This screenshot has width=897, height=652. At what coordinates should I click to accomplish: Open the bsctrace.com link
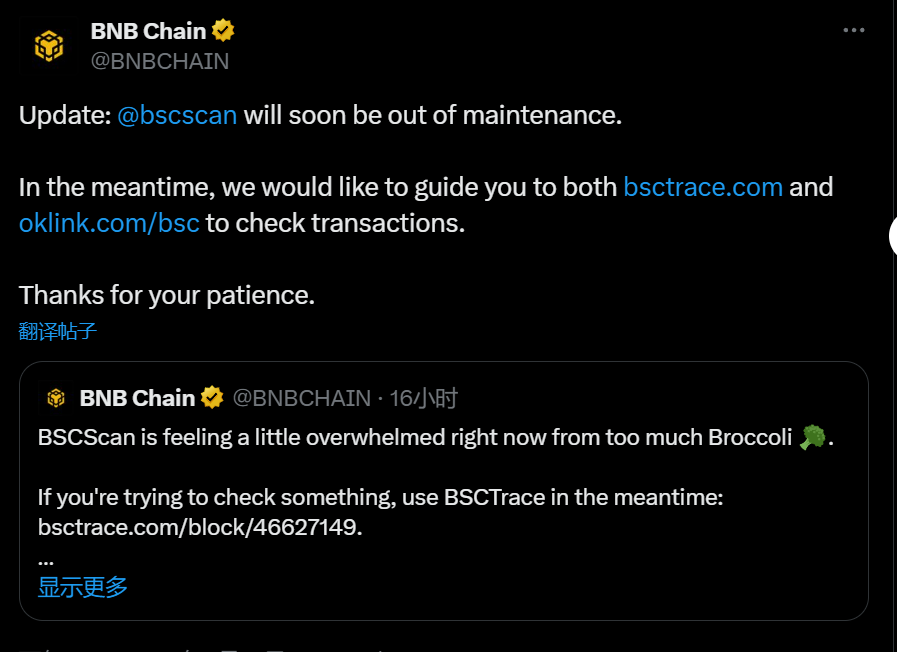(703, 186)
